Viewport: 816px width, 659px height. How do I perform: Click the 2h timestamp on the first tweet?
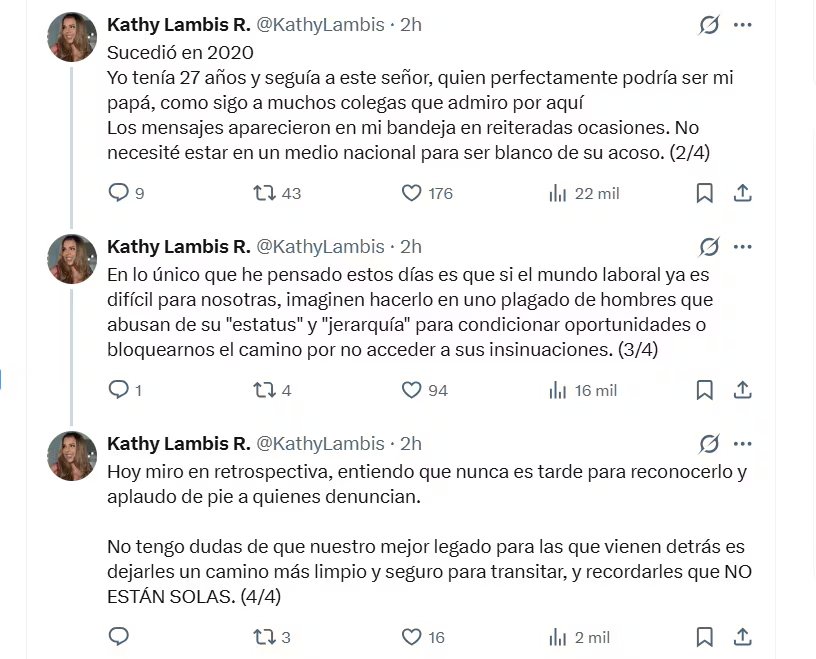pyautogui.click(x=410, y=25)
